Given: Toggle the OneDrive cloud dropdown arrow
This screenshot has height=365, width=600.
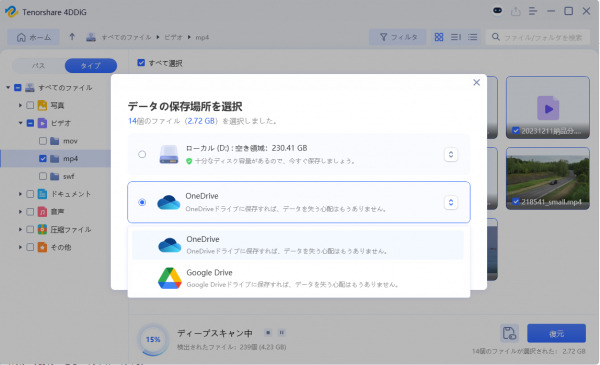Looking at the screenshot, I should click(451, 202).
